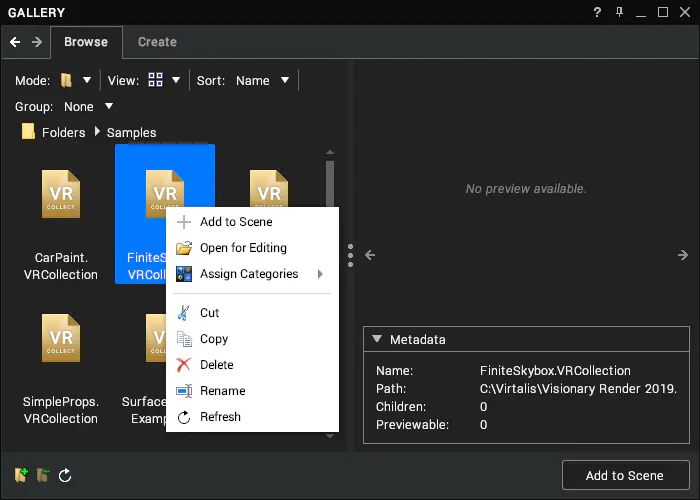
Task: Click the add folder icon at bottom left
Action: point(21,475)
